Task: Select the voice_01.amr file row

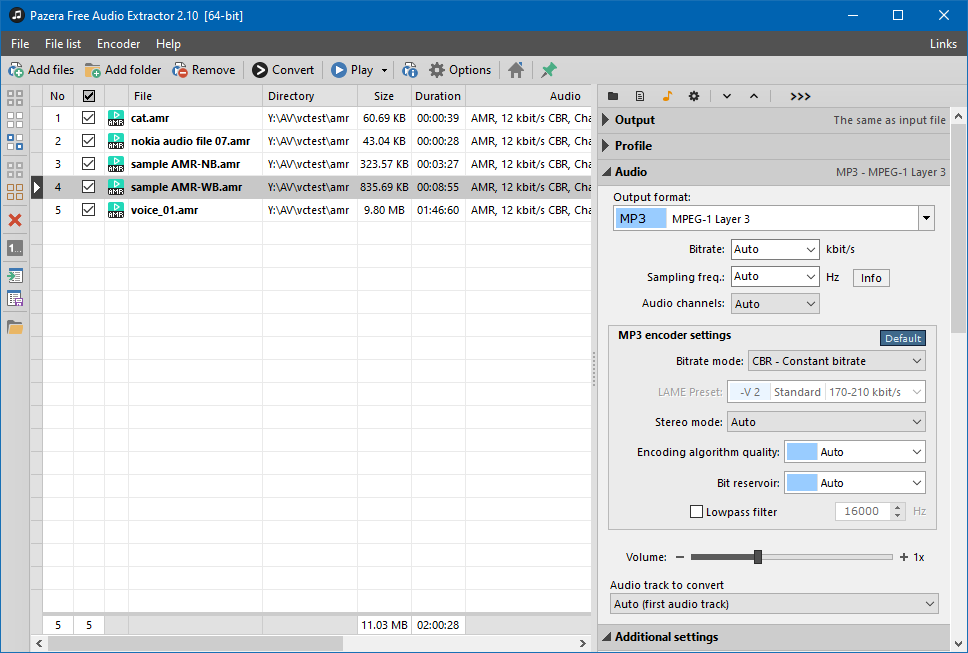Action: (317, 210)
